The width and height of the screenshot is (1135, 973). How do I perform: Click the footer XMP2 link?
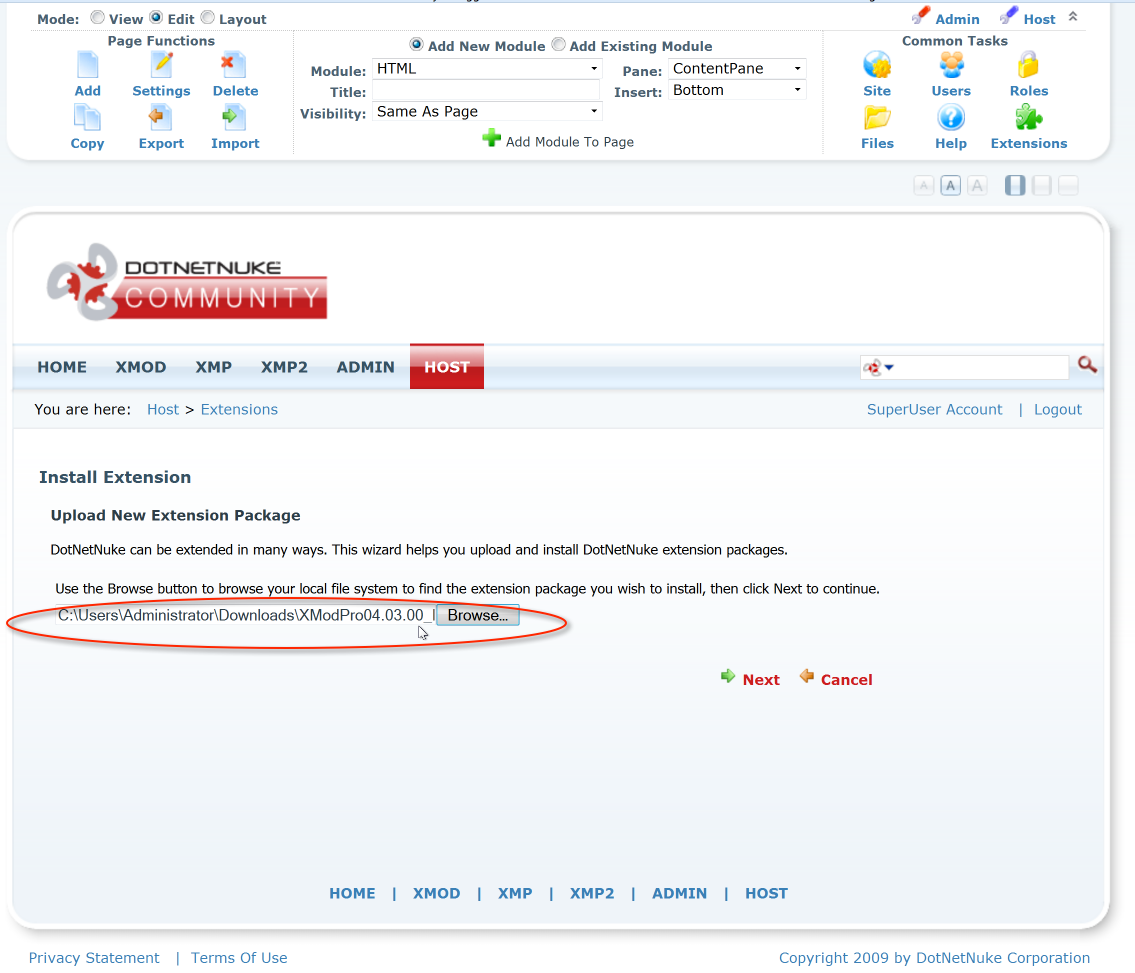pos(592,893)
